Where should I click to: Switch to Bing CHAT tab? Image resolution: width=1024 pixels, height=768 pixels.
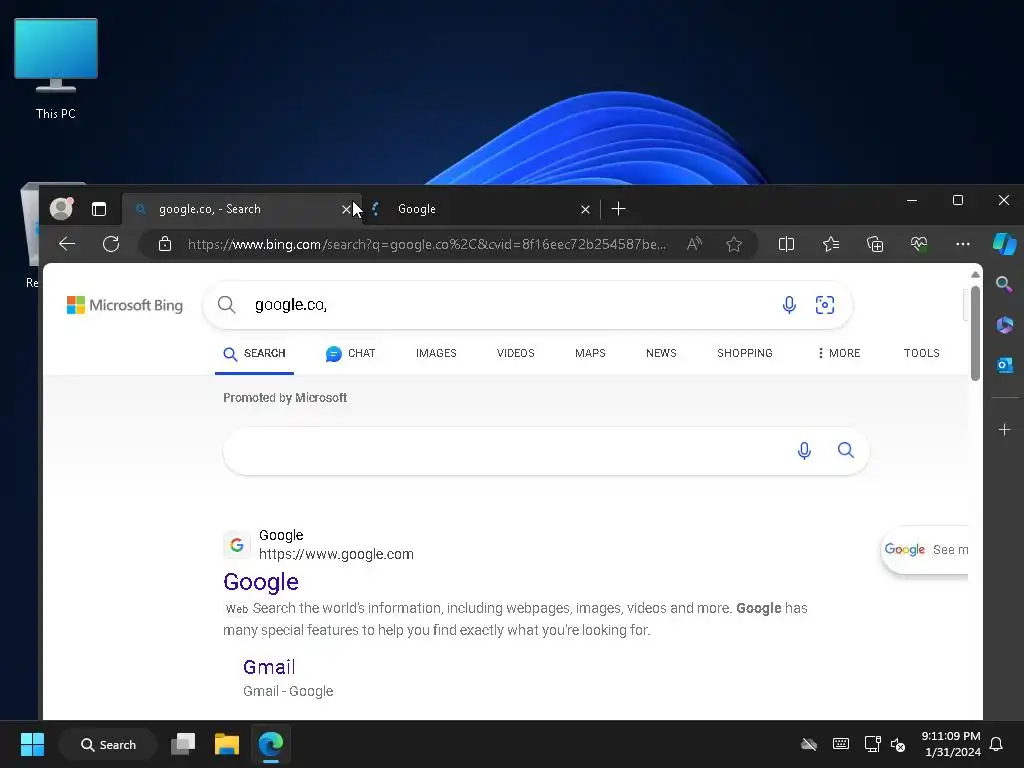pos(351,353)
